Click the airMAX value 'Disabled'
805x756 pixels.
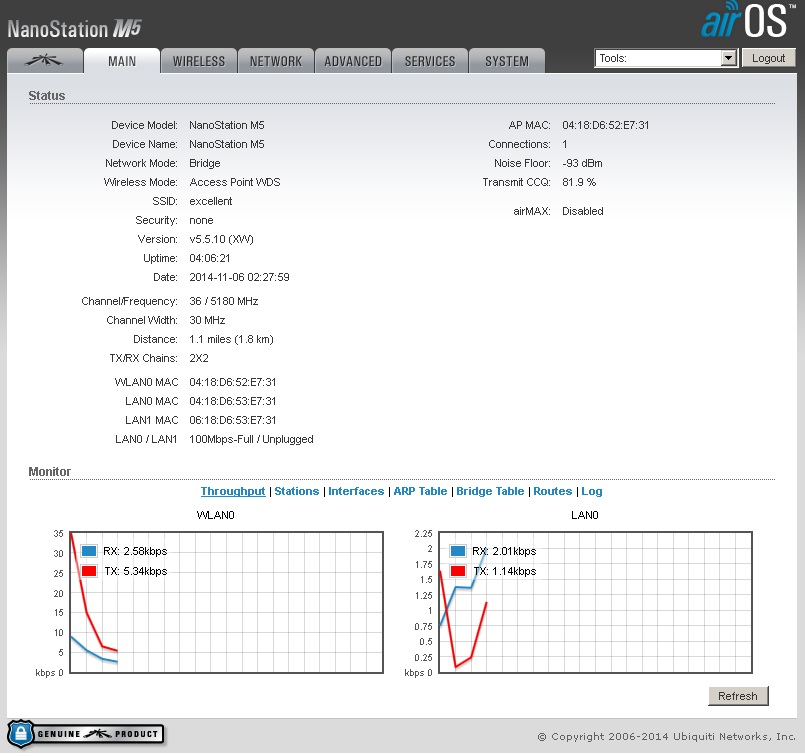pyautogui.click(x=583, y=211)
